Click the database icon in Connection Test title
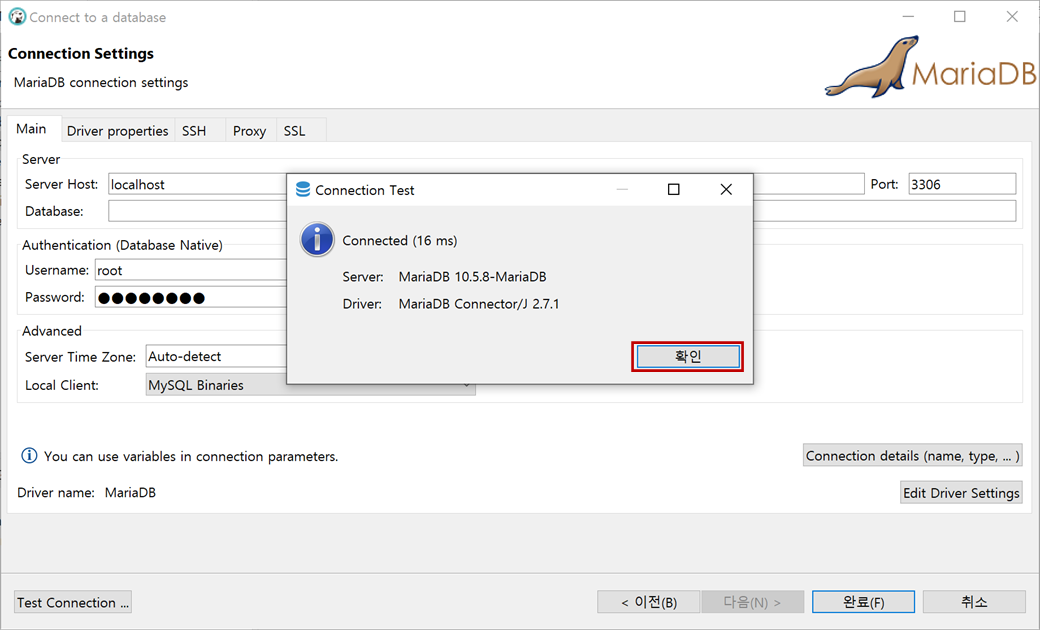The image size is (1040, 630). [303, 190]
